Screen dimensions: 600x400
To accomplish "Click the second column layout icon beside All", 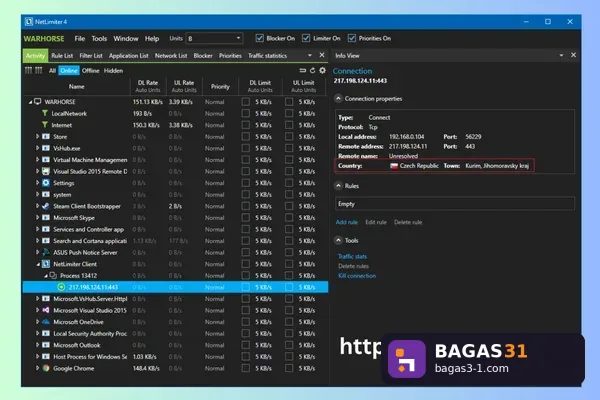I will point(39,70).
